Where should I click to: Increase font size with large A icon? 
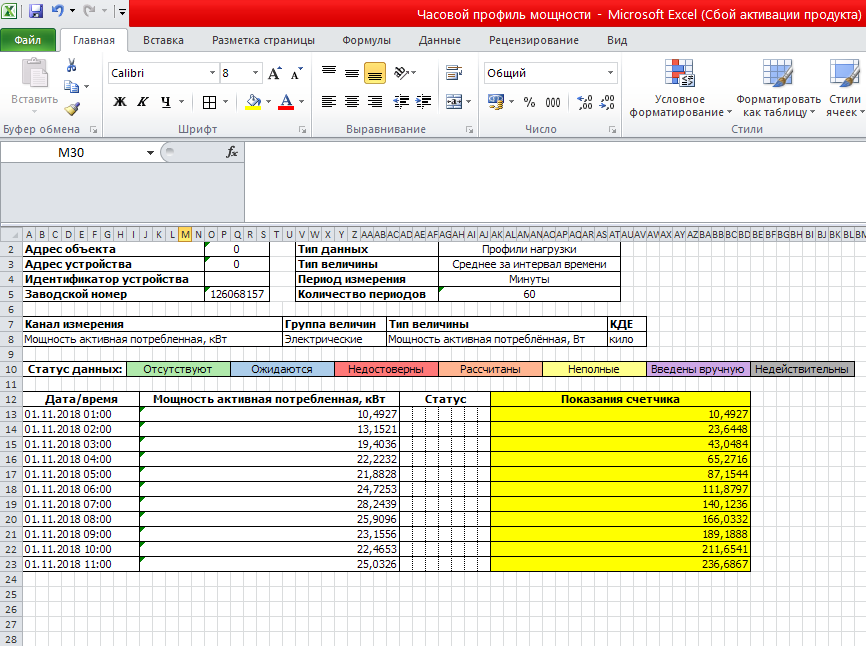[274, 73]
